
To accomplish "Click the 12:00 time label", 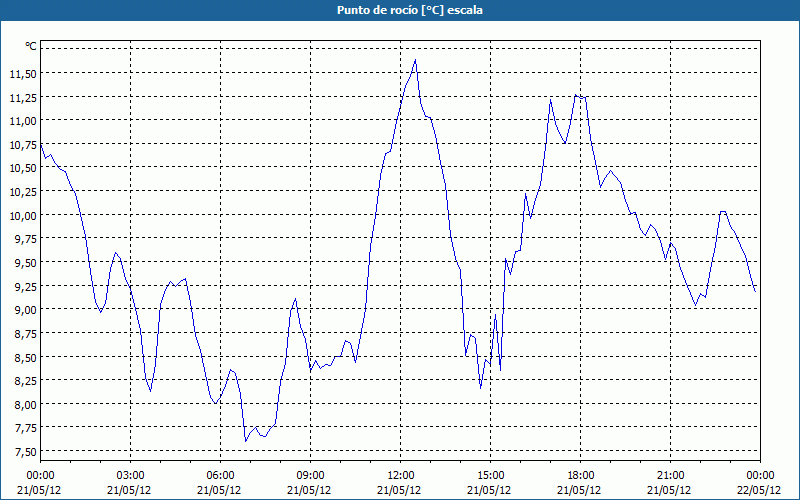I will (401, 475).
